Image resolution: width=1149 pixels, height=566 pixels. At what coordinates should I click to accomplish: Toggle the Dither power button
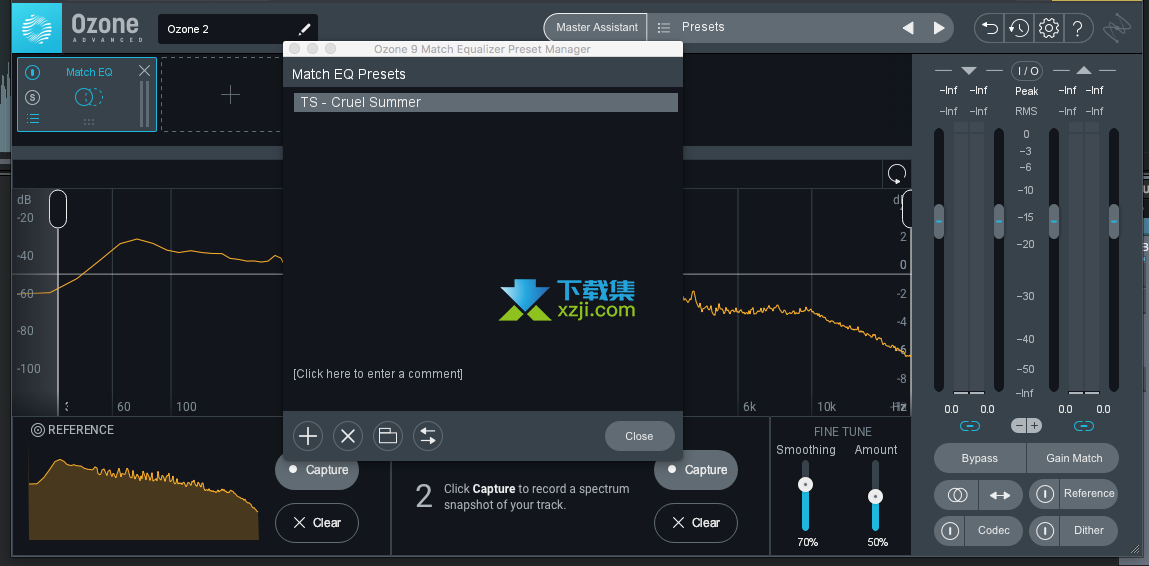click(1045, 531)
